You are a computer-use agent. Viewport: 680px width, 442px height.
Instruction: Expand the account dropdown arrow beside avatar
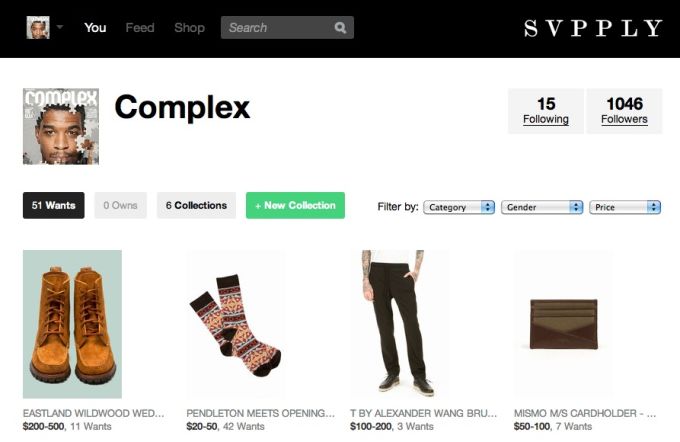(x=60, y=27)
